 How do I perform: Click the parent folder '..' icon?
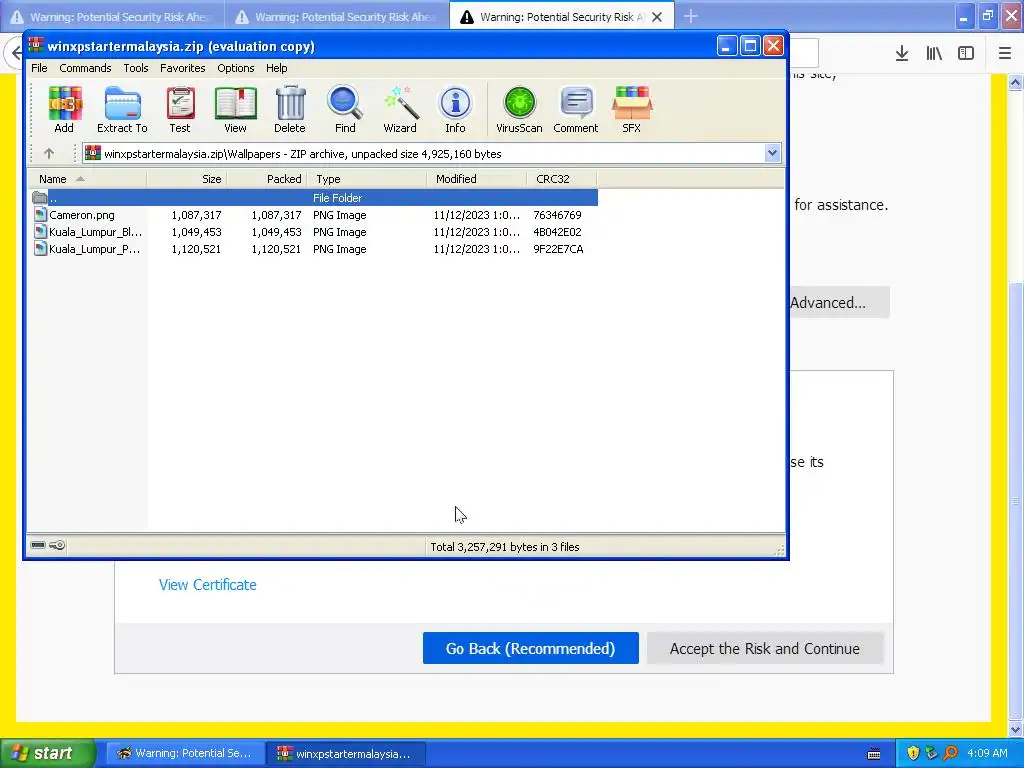tap(40, 197)
